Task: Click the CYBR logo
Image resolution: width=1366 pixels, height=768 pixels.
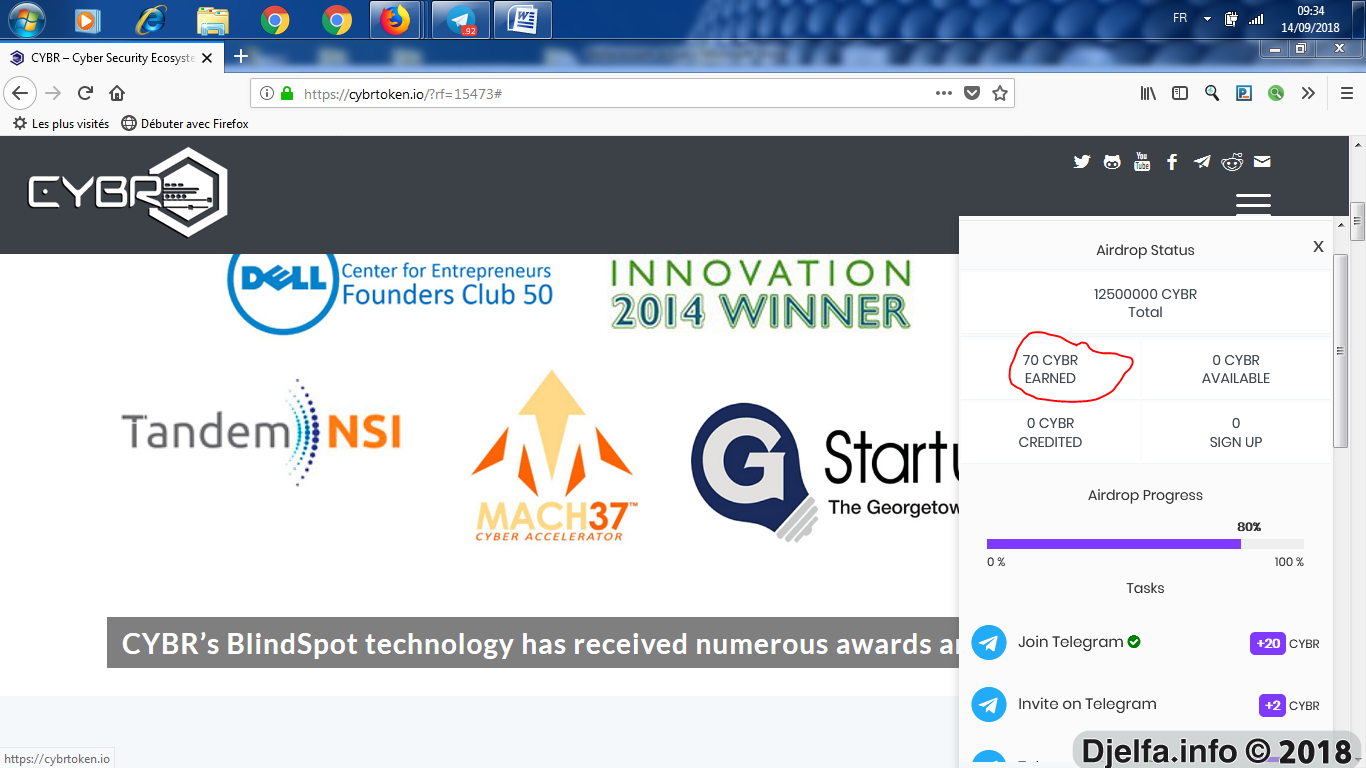Action: click(x=127, y=192)
